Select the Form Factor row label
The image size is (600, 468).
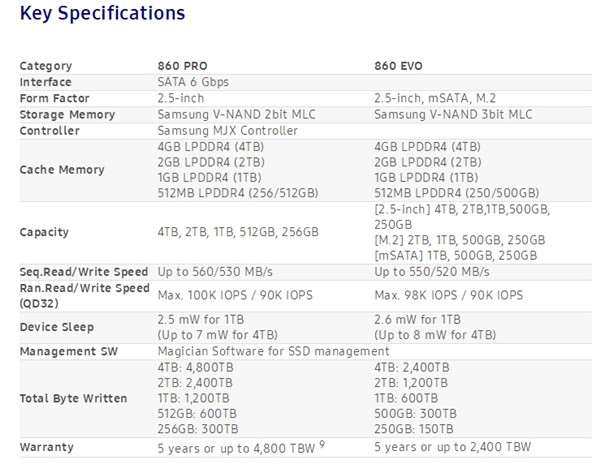[x=55, y=98]
